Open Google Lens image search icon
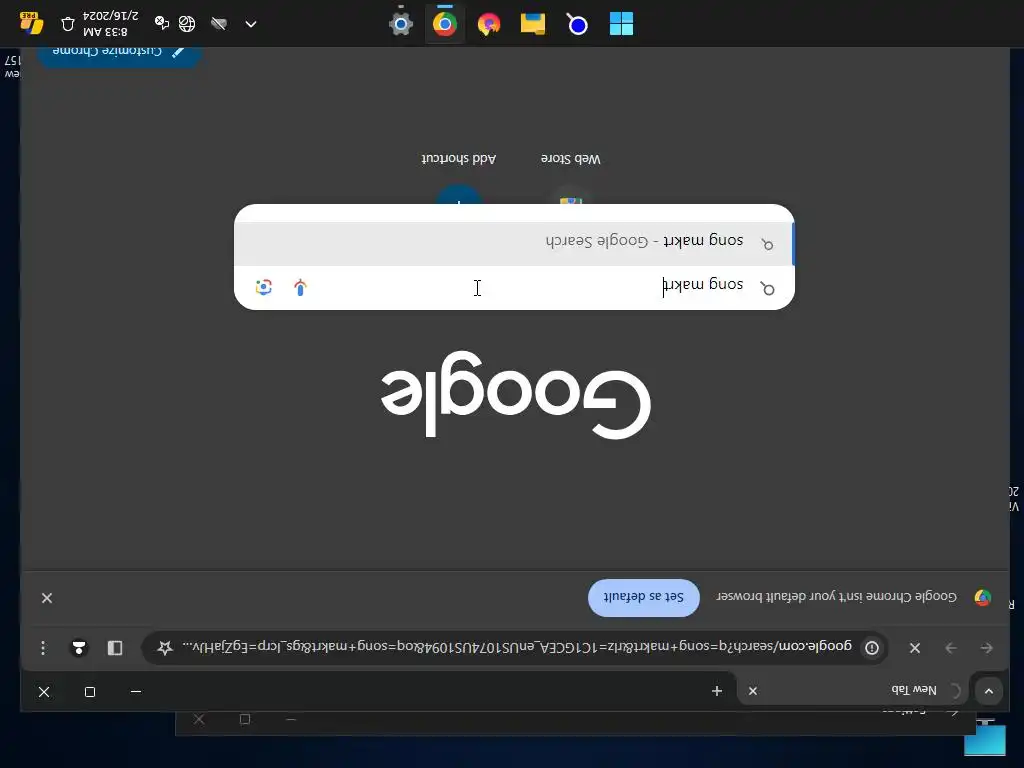Screen dimensions: 1024x768 [264, 287]
